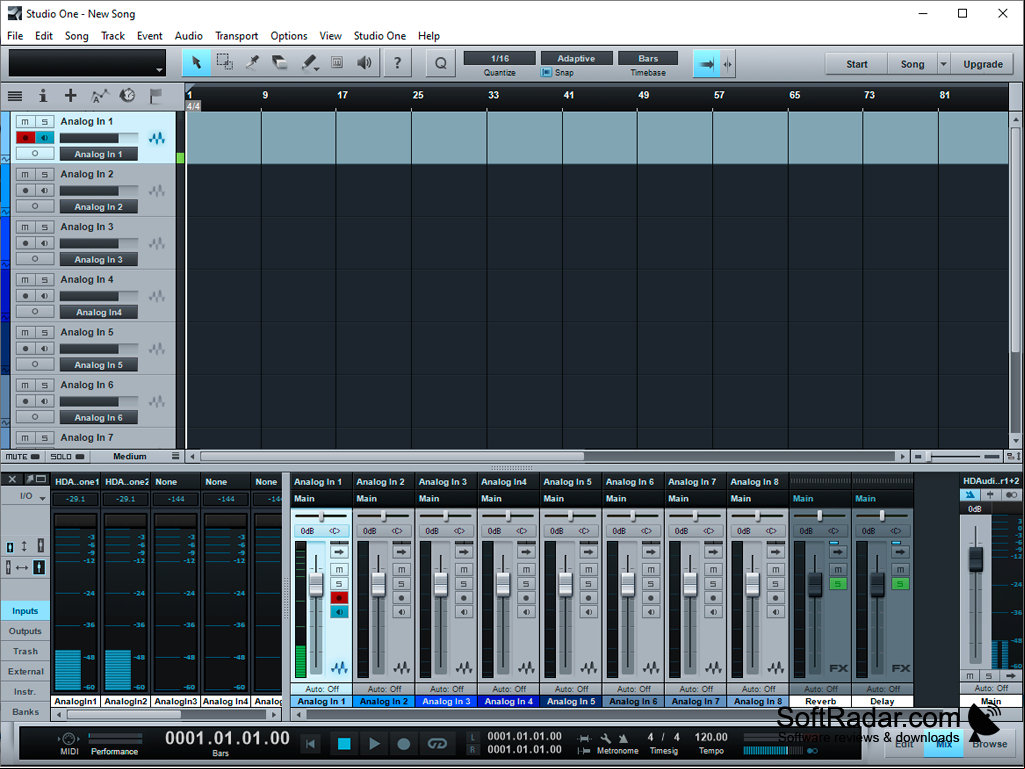This screenshot has height=769, width=1025.
Task: Select the Paint pencil tool
Action: click(x=309, y=63)
